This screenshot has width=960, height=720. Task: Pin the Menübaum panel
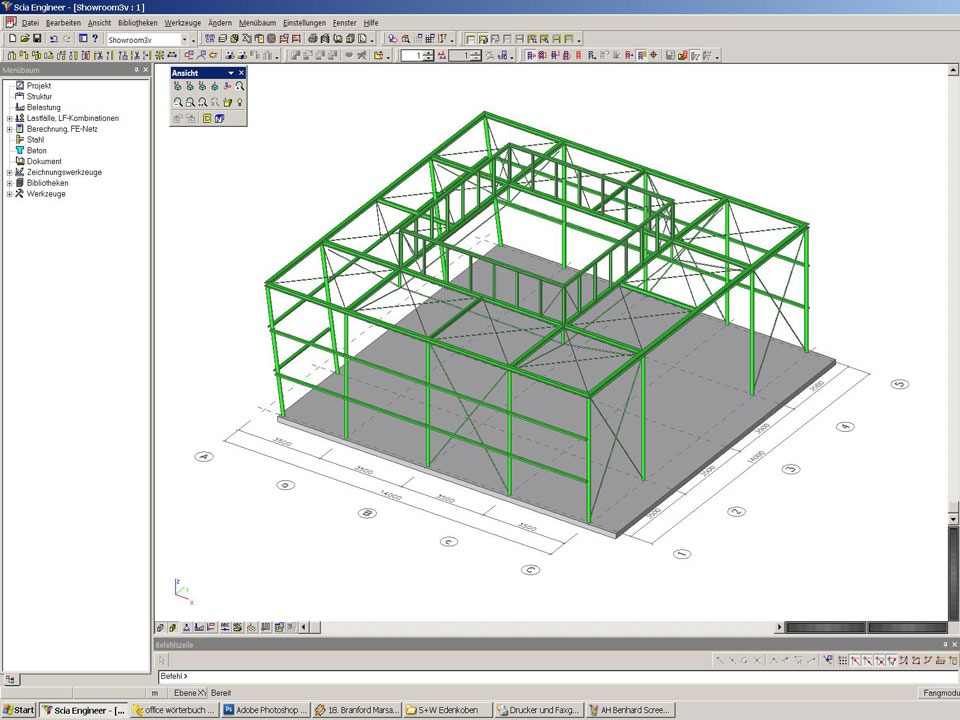click(x=136, y=70)
